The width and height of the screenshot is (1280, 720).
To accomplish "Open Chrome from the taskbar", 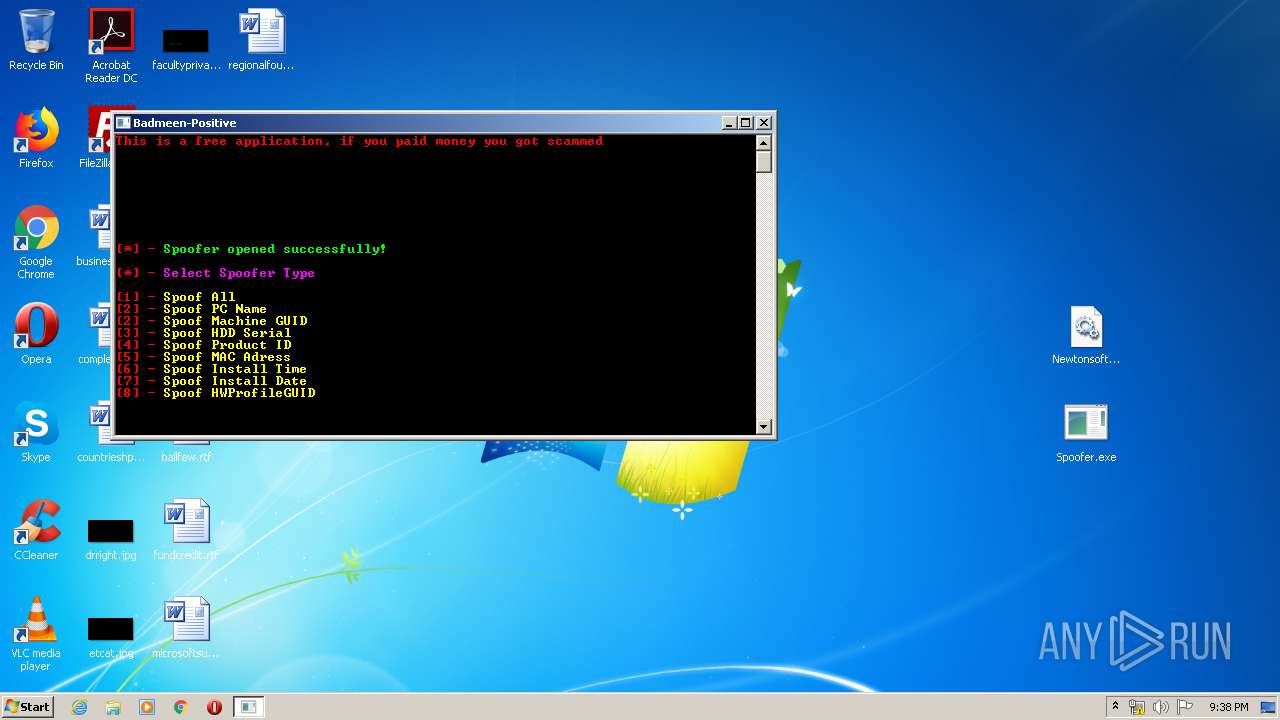I will click(x=181, y=707).
